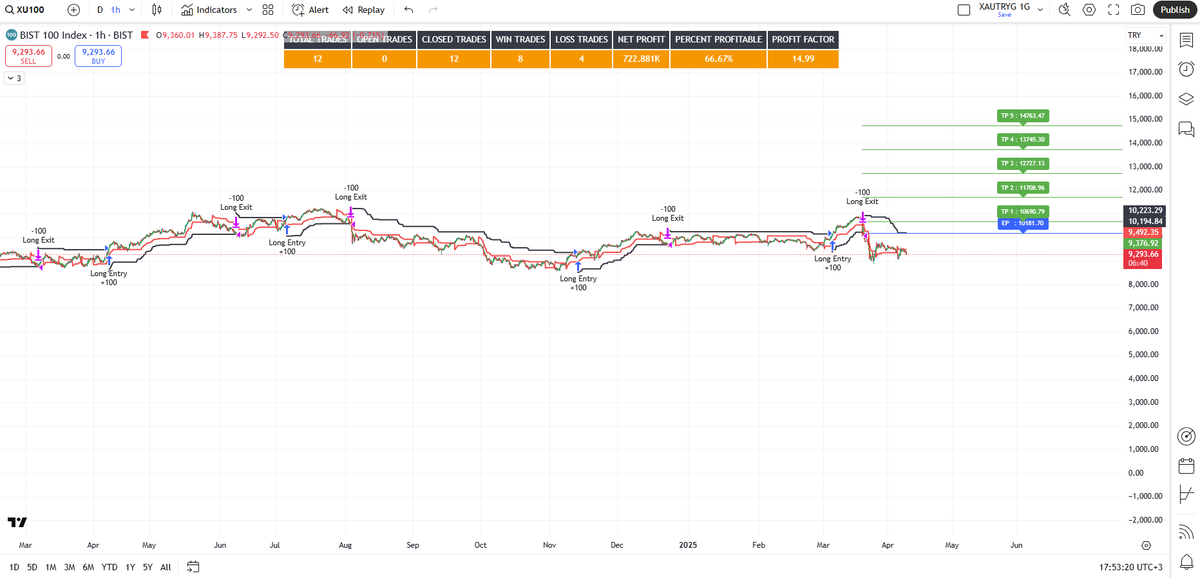Open the candlestick chart style icon
The width and height of the screenshot is (1200, 578).
tap(157, 9)
